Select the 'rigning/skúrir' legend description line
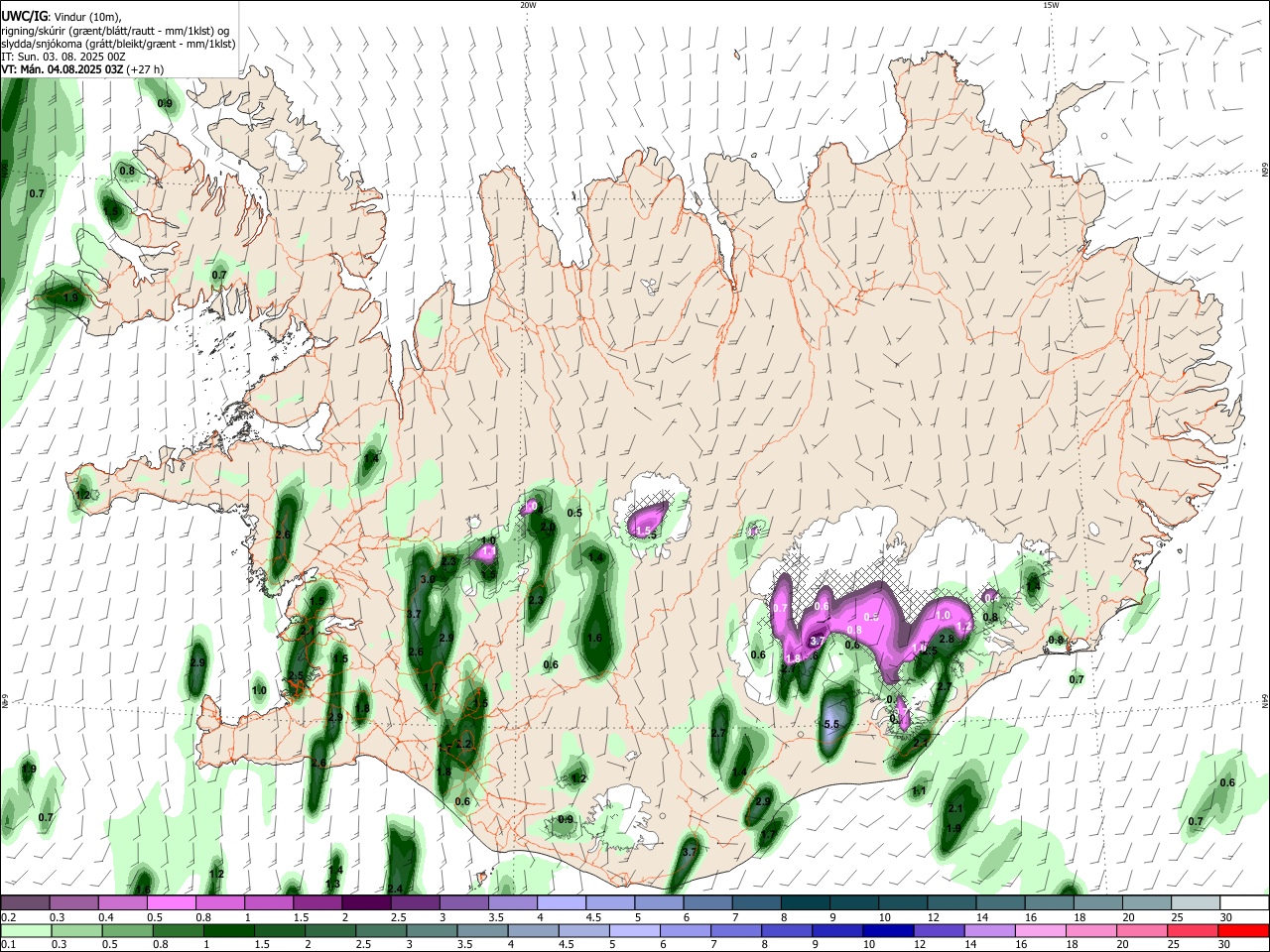The height and width of the screenshot is (952, 1270). pyautogui.click(x=115, y=30)
